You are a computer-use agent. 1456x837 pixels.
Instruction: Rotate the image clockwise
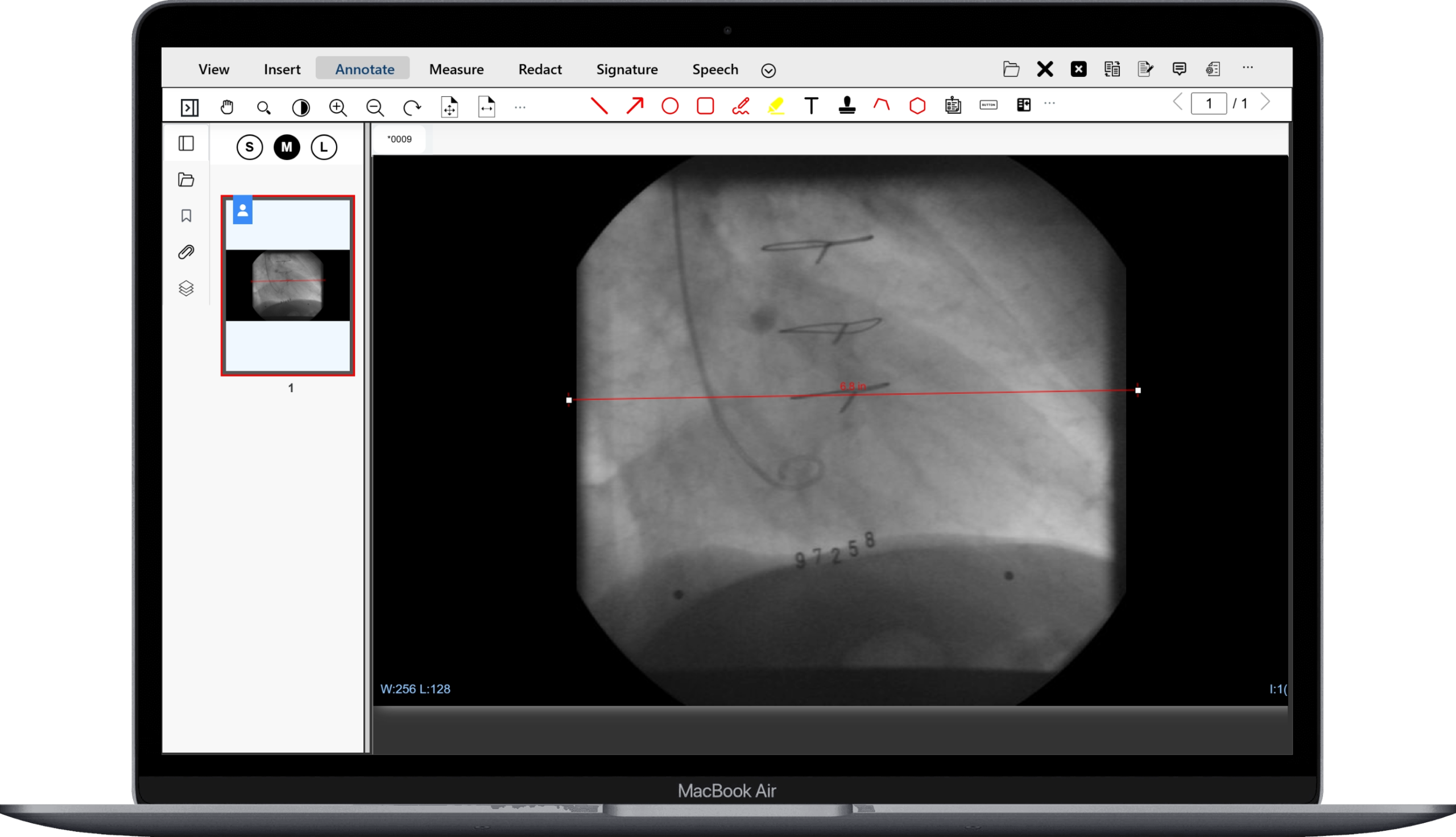(x=412, y=108)
